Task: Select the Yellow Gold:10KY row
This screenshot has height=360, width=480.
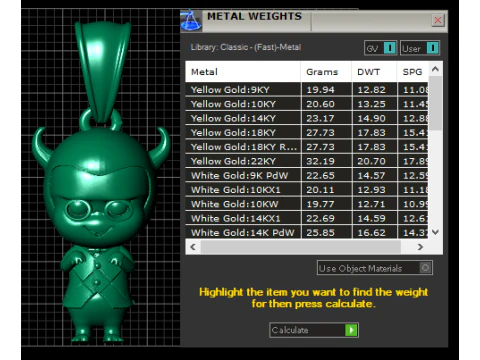Action: (x=307, y=104)
